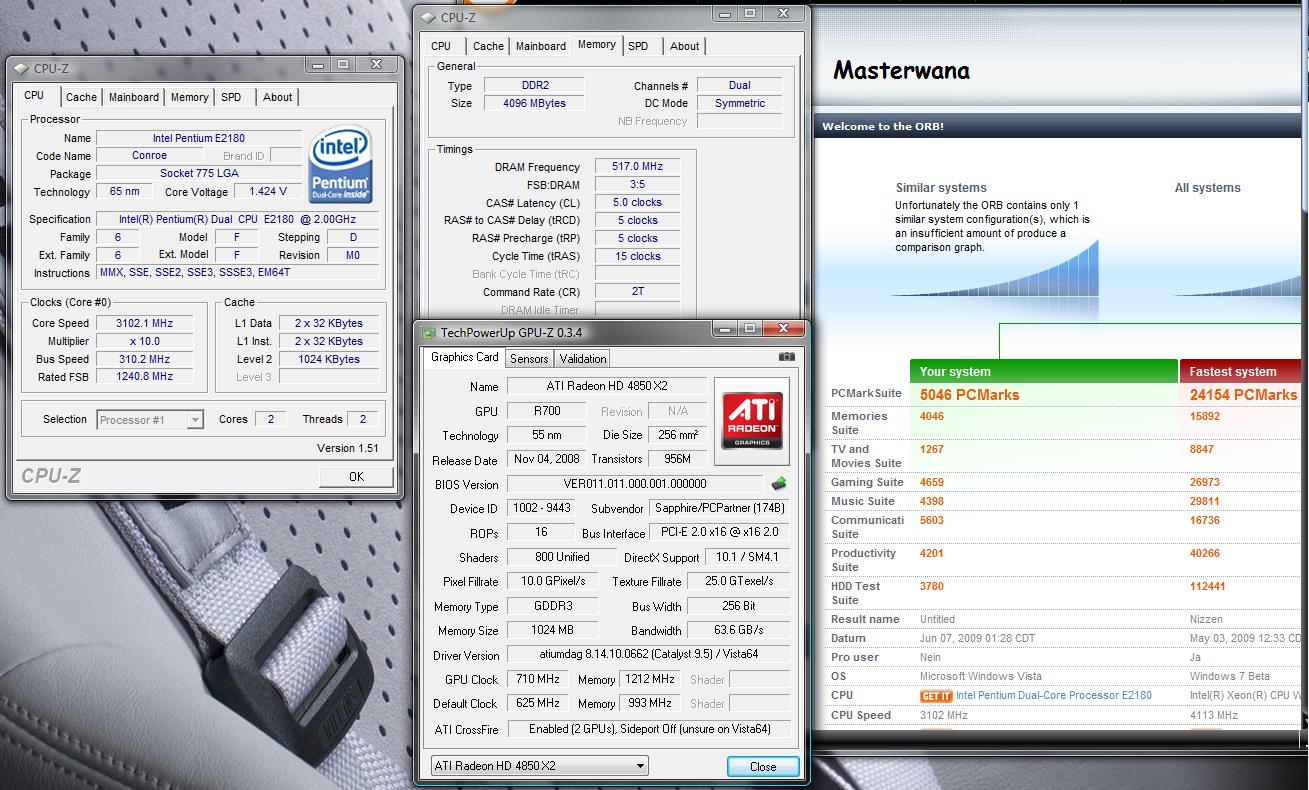Open SPD tab in left CPU-Z window
Screen dimensions: 1309x790
click(x=231, y=97)
